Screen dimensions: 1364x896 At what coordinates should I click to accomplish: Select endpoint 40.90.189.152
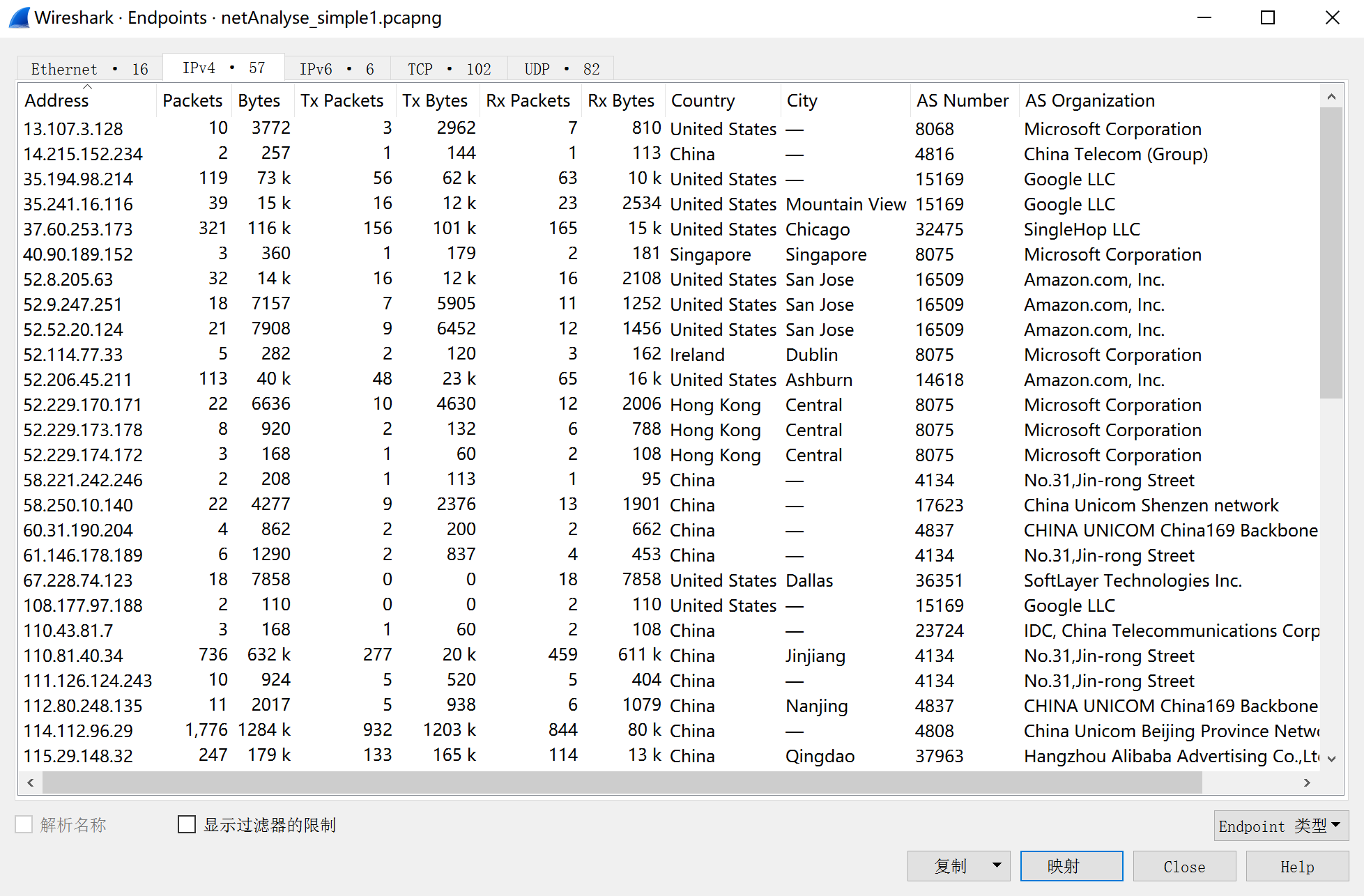669,254
